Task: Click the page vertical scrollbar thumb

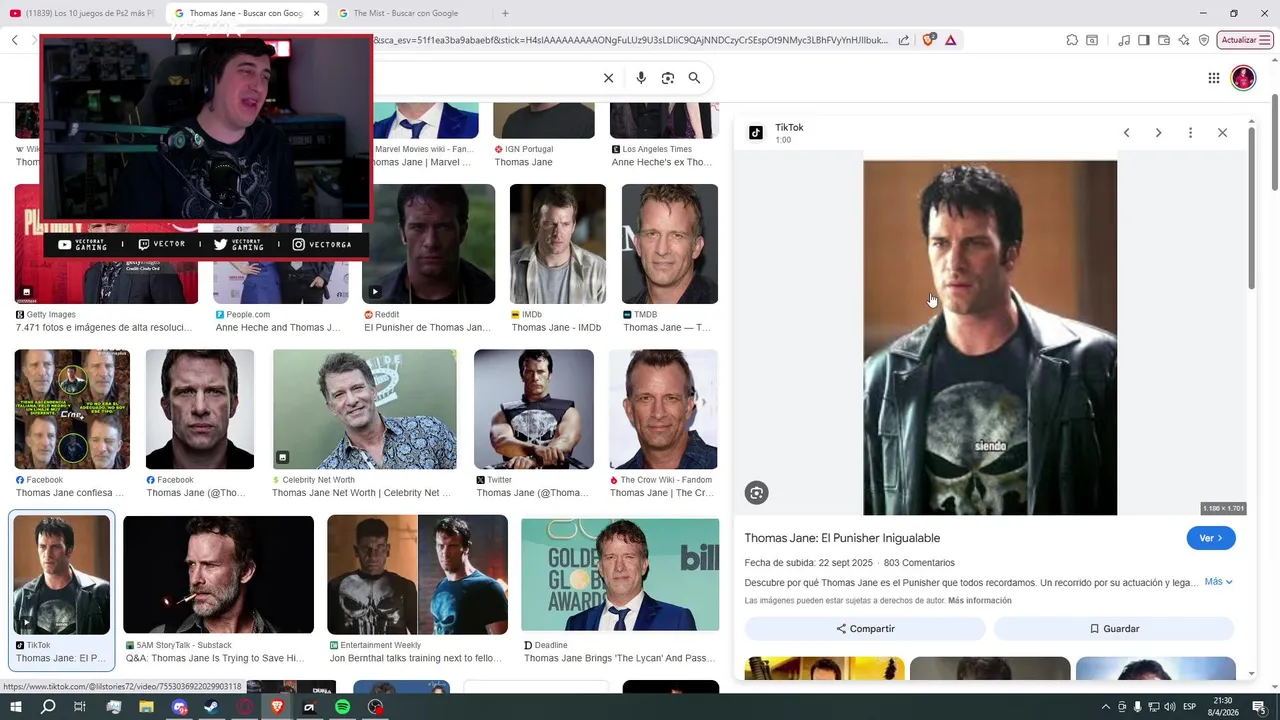Action: click(1275, 141)
